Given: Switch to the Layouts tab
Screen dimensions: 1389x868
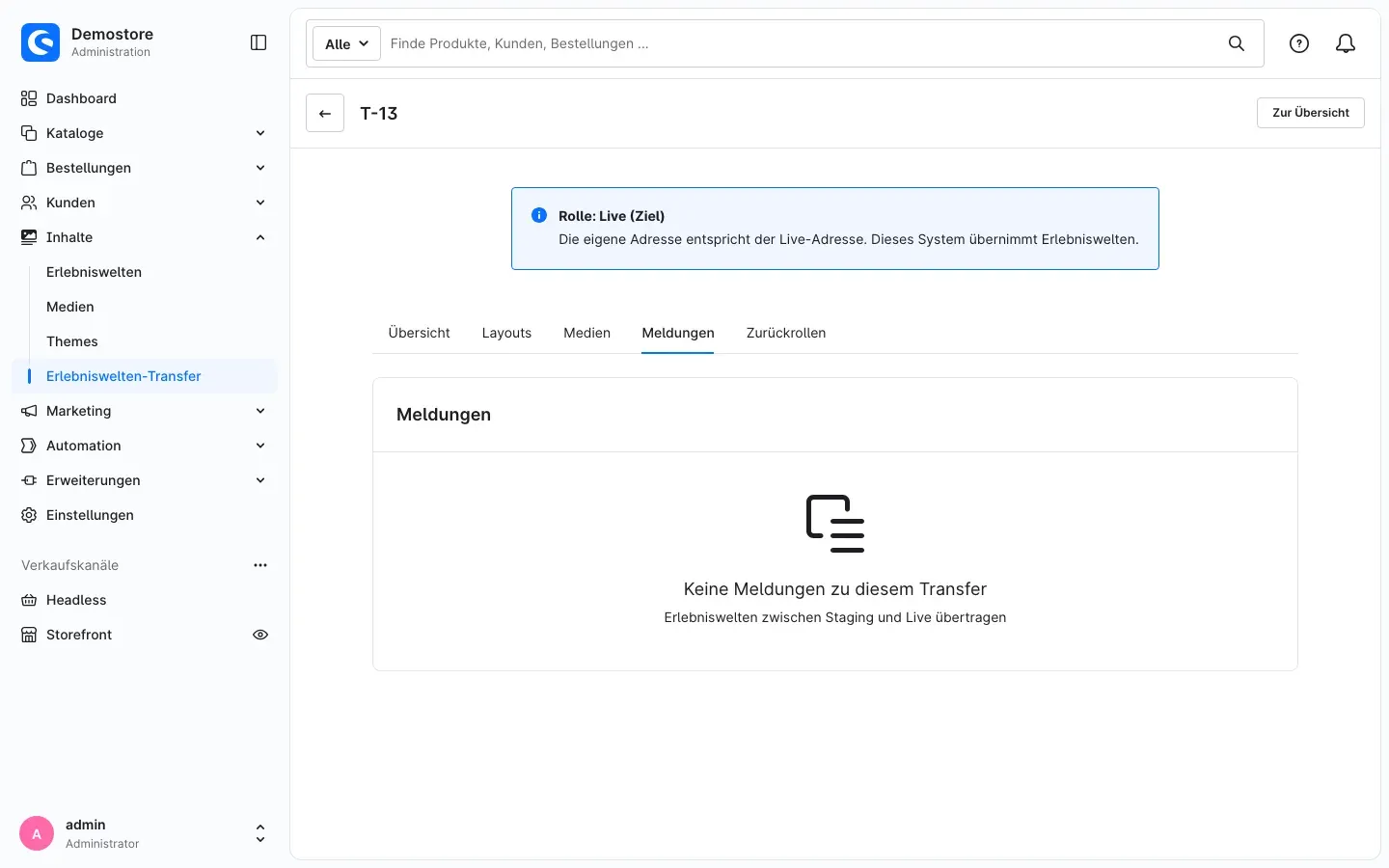Looking at the screenshot, I should click(506, 333).
